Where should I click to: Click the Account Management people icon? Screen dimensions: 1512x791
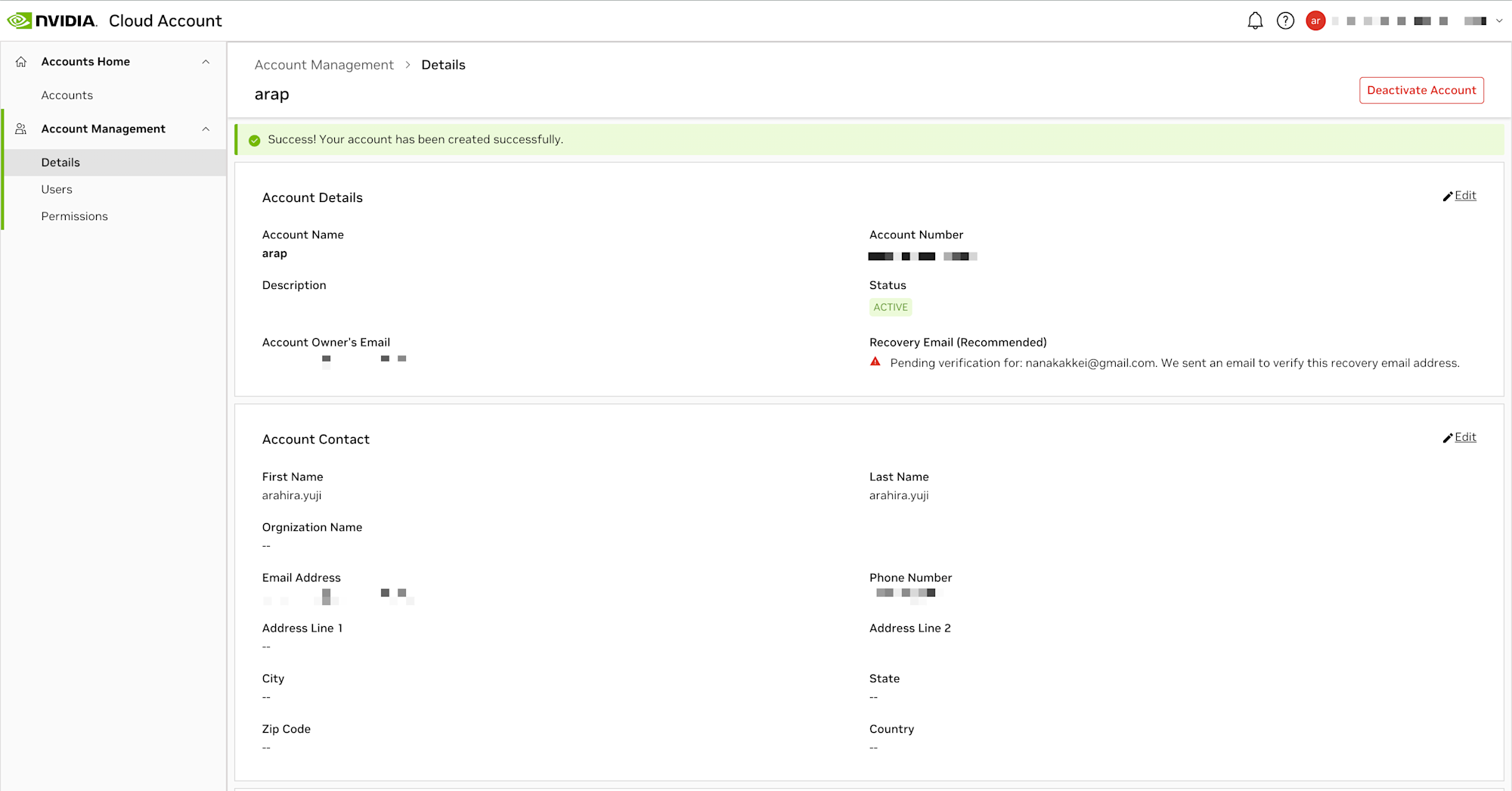(21, 129)
